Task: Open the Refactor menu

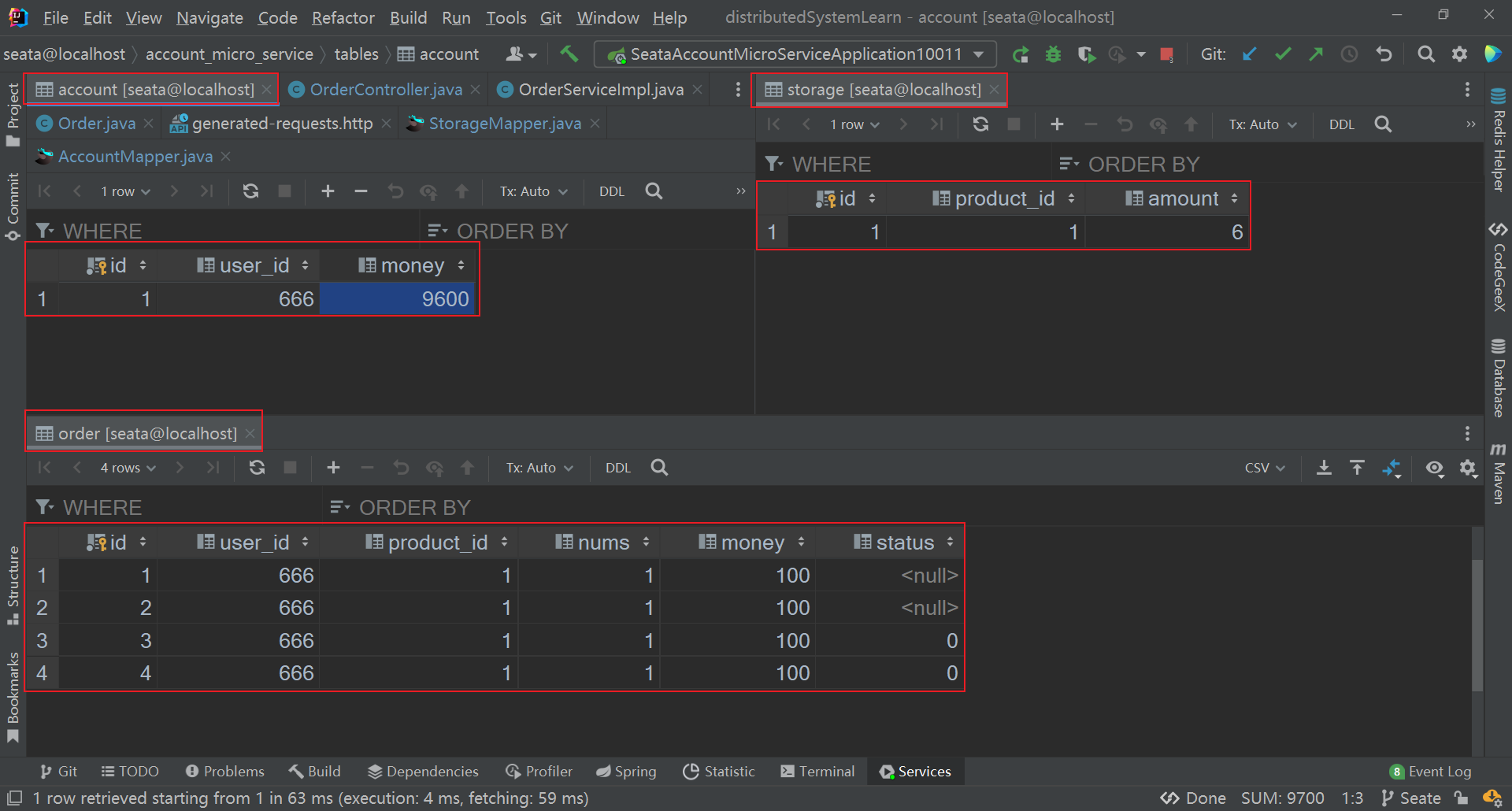Action: (343, 17)
